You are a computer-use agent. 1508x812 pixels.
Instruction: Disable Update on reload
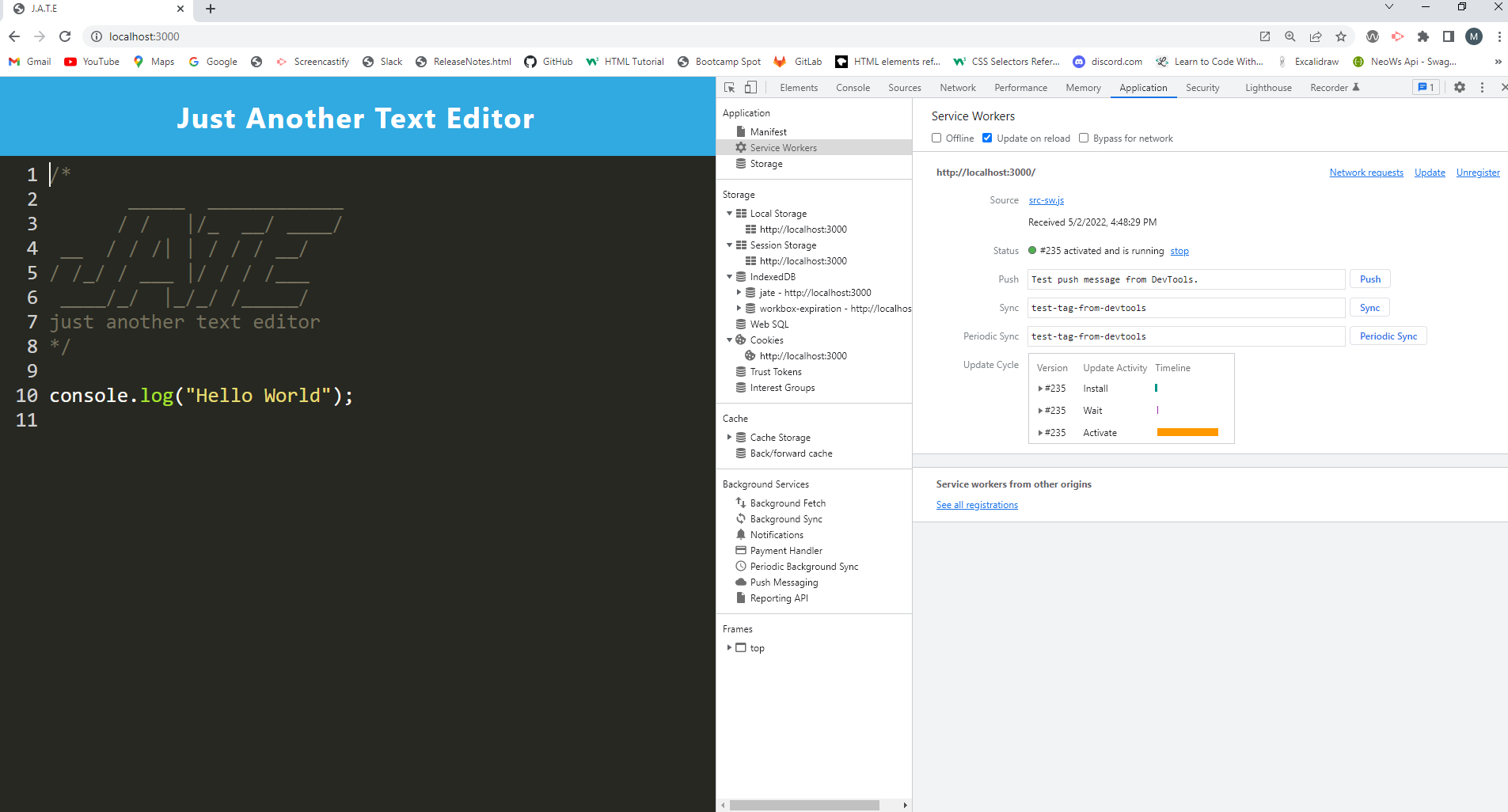986,138
